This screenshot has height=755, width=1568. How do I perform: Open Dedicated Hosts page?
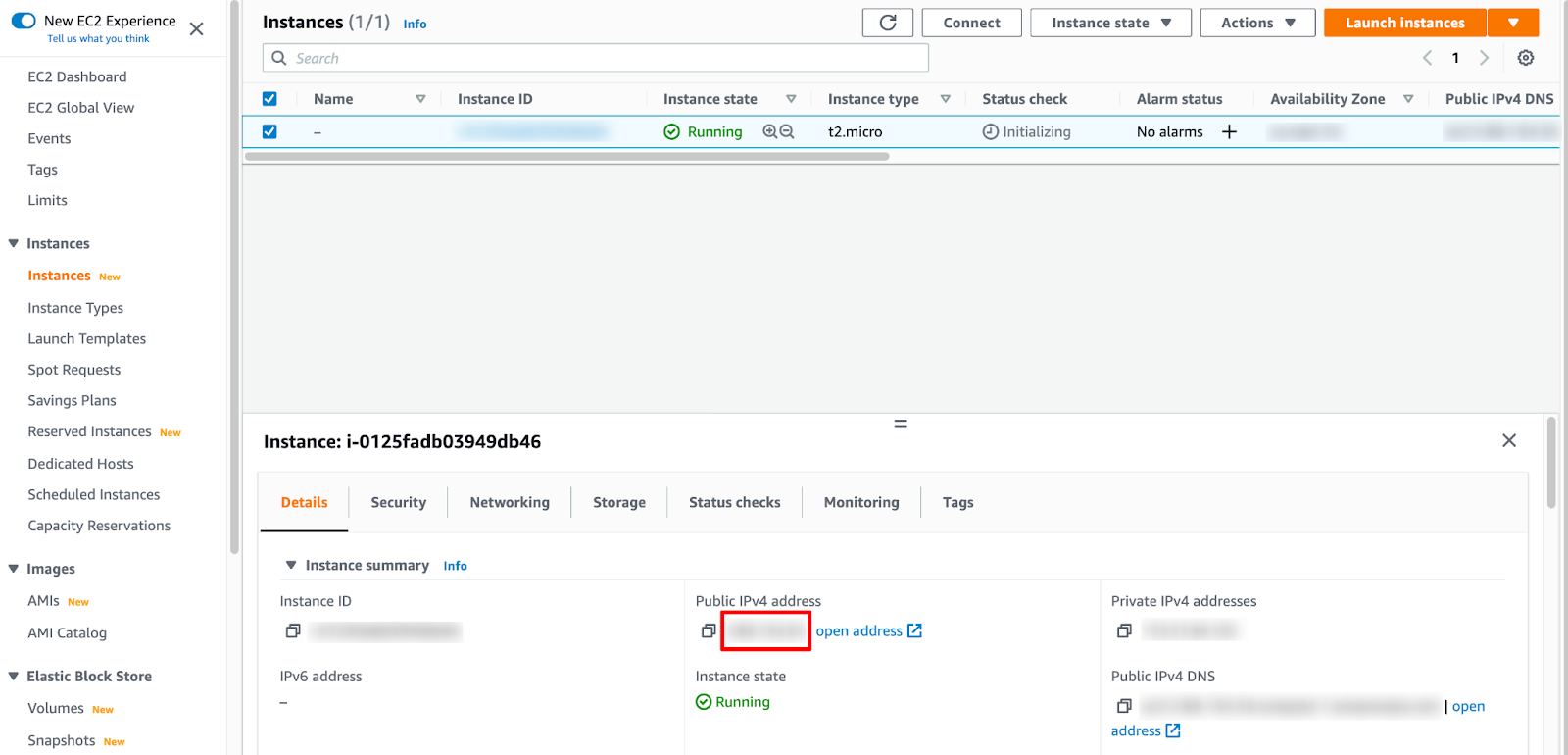coord(80,464)
